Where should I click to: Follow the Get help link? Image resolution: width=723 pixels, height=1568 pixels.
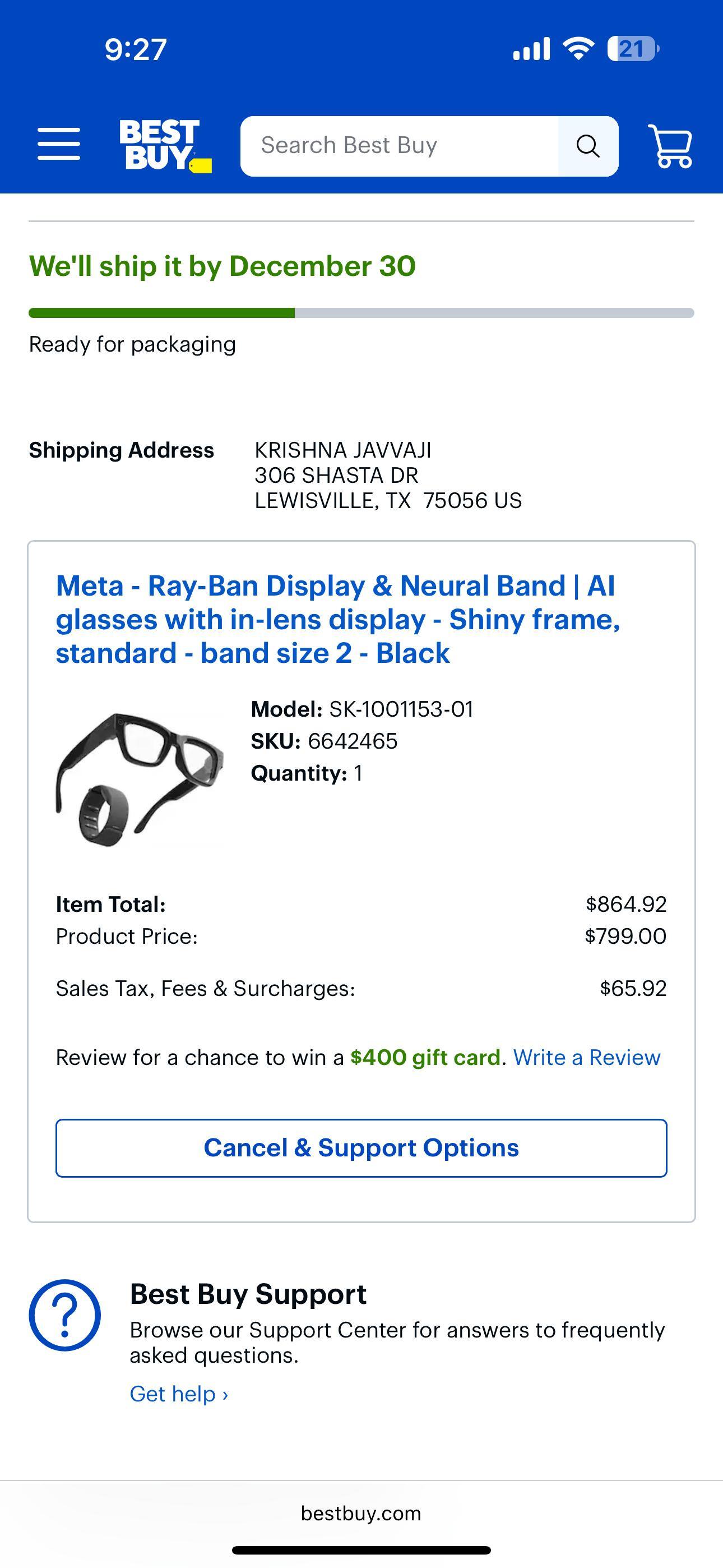(x=179, y=1394)
